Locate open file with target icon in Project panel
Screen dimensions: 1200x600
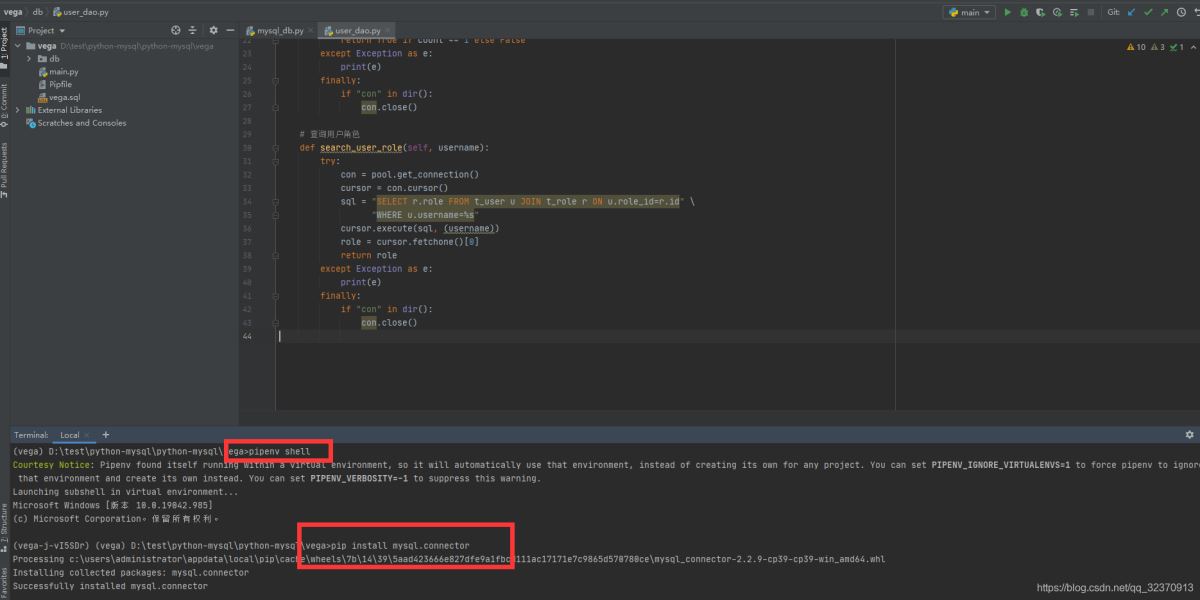coord(175,30)
